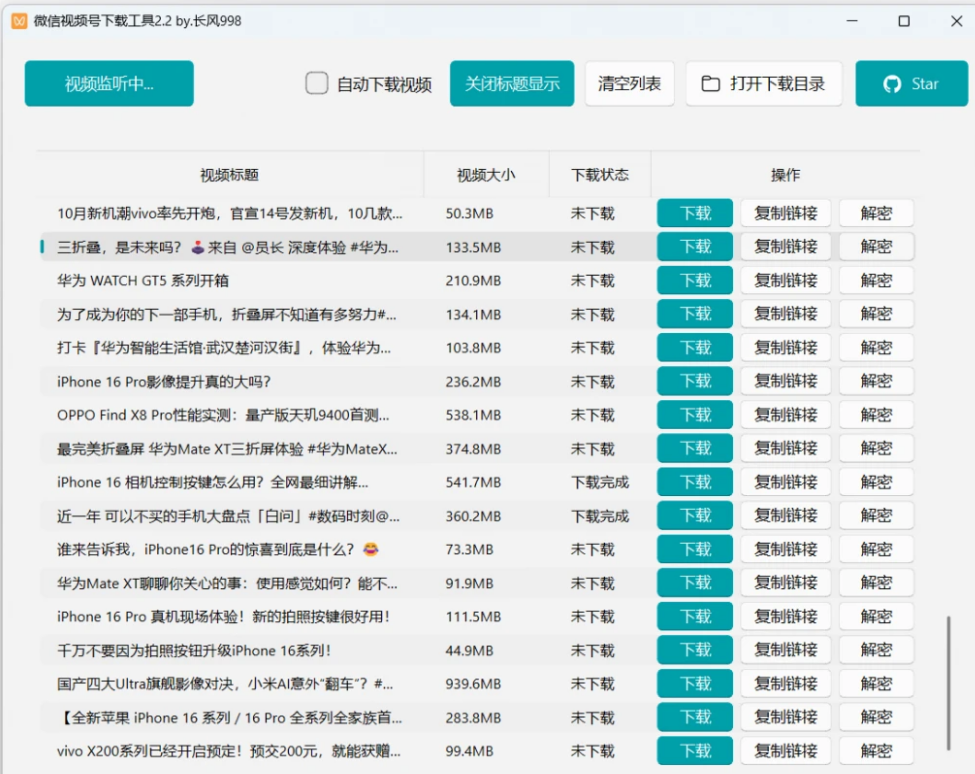The image size is (975, 774).
Task: Select the 三折叠，是未来吗 row title
Action: [x=228, y=247]
